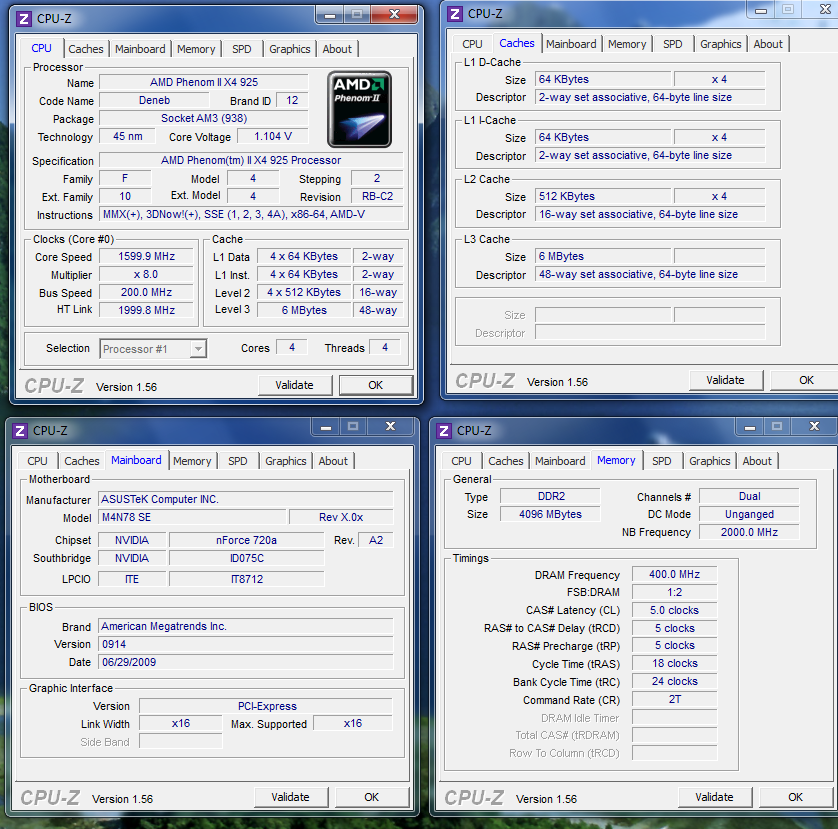This screenshot has height=829, width=838.
Task: Click OK in the Mainboard window
Action: (371, 797)
